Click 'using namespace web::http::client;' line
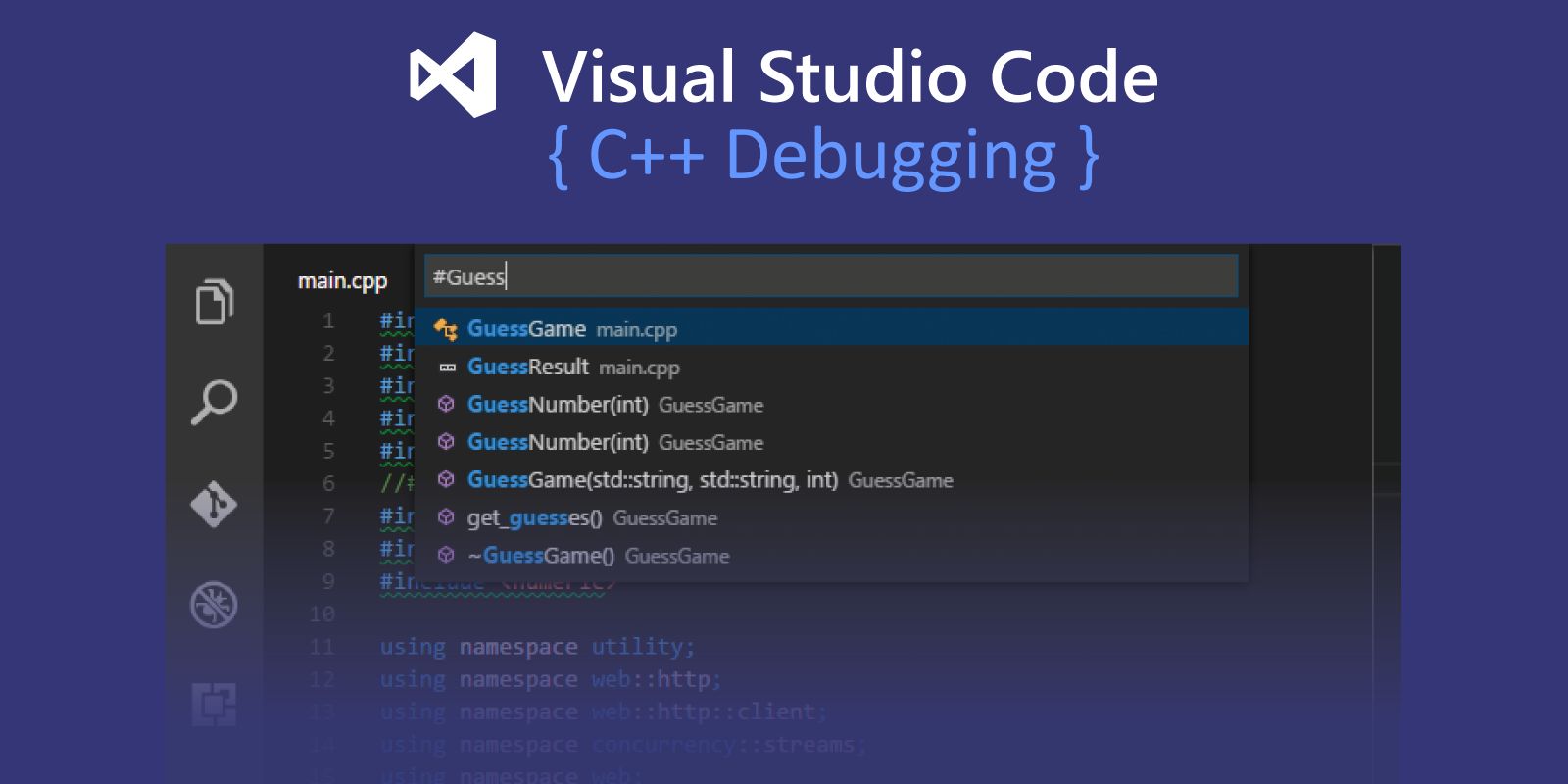Viewport: 1568px width, 784px height. click(604, 711)
